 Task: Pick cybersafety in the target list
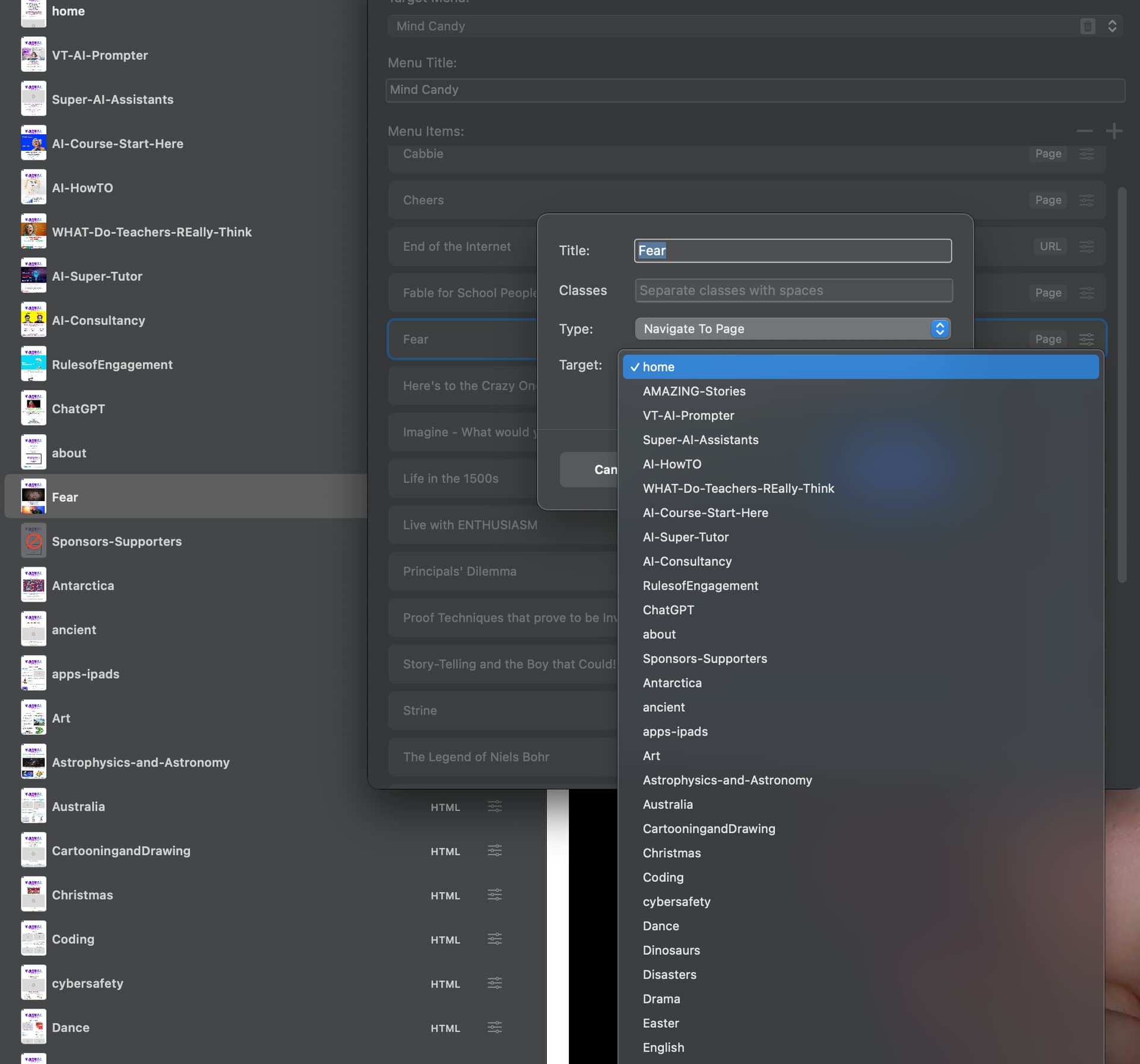click(676, 901)
